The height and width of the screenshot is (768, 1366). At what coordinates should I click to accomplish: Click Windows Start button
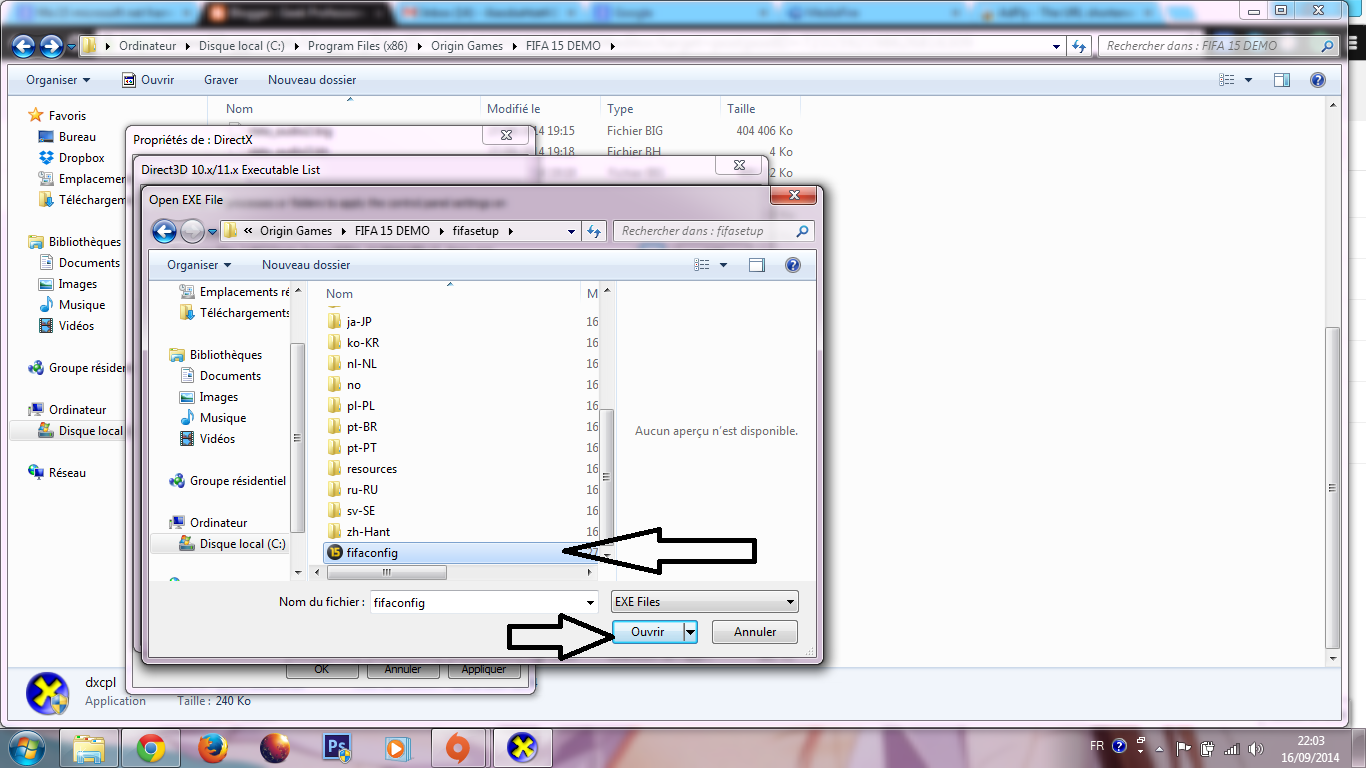(24, 748)
